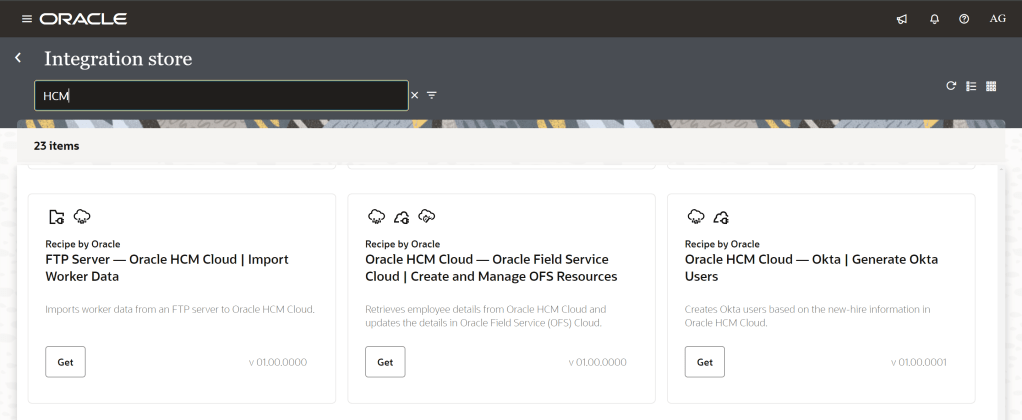This screenshot has height=420, width=1022.
Task: Open the hamburger navigation menu
Action: coord(27,19)
